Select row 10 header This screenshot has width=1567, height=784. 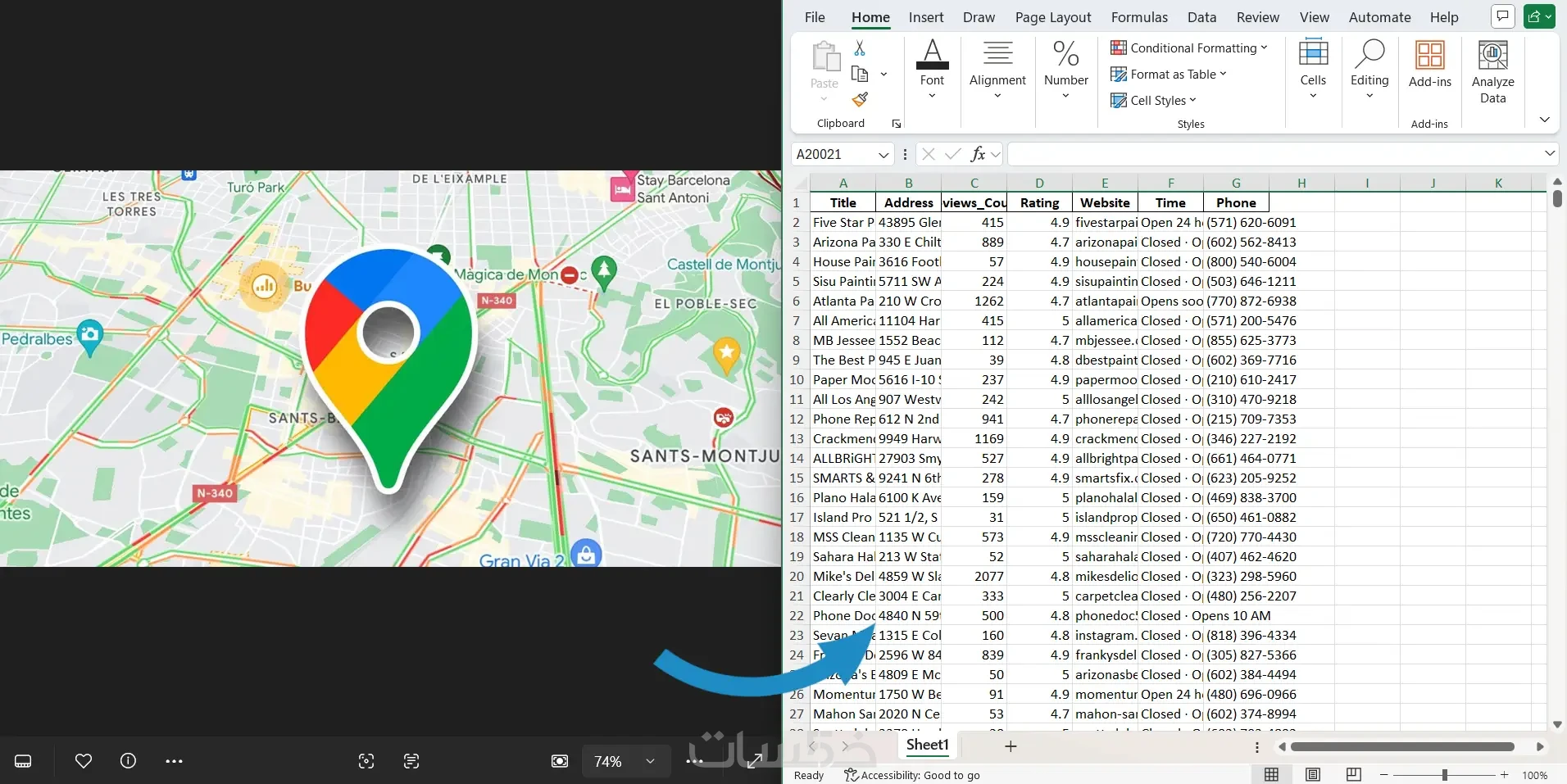[797, 380]
